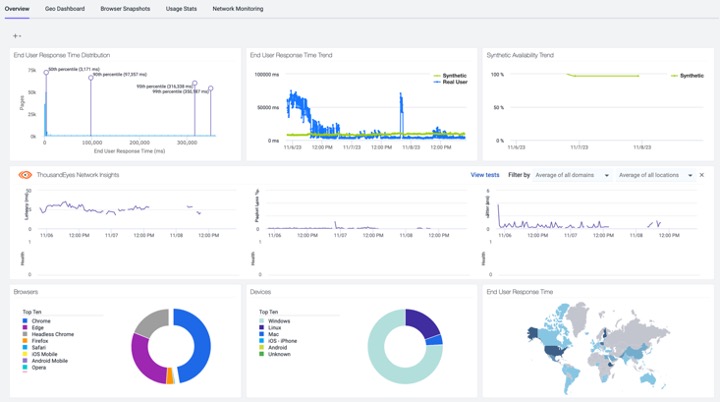
Task: Click the 95th percentile marker circle
Action: tap(195, 84)
